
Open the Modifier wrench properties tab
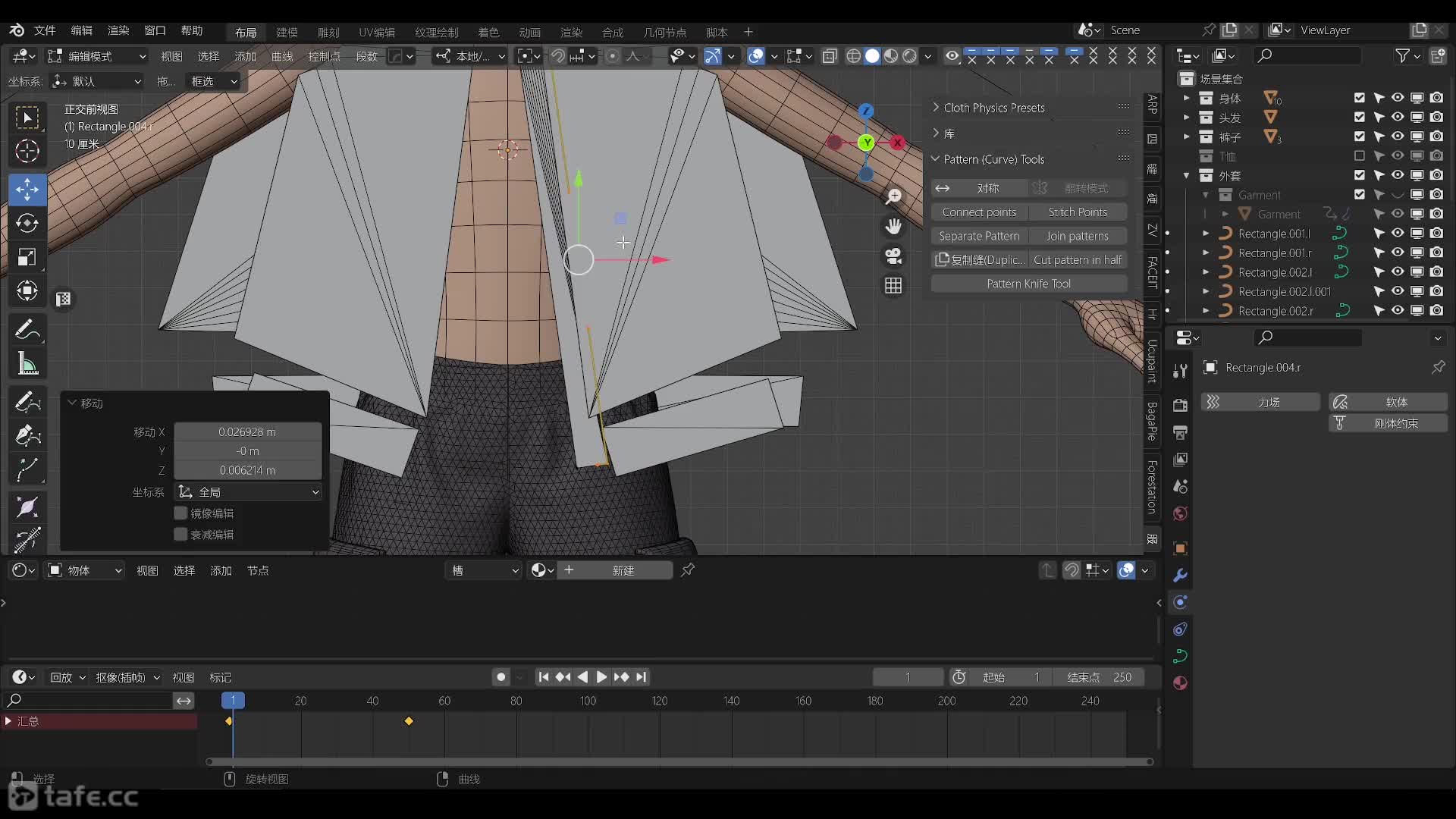coord(1180,576)
